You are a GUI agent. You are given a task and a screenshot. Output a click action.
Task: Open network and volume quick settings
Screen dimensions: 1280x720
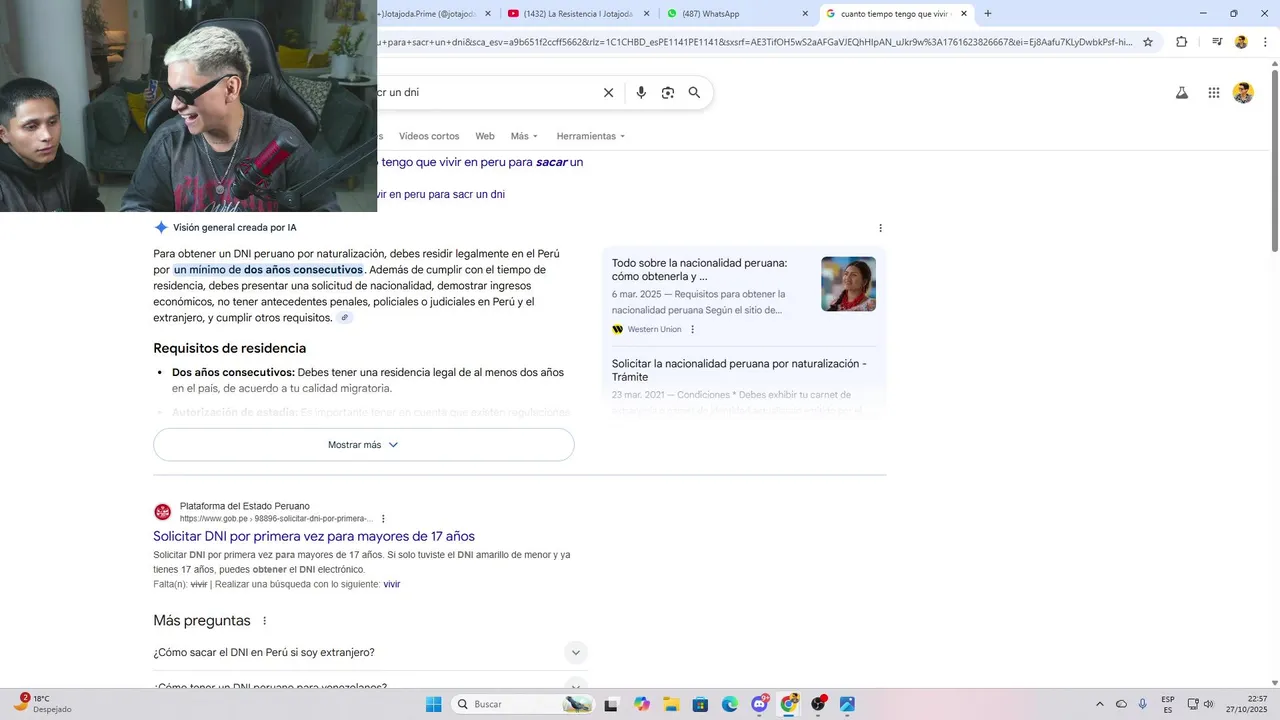pos(1200,704)
